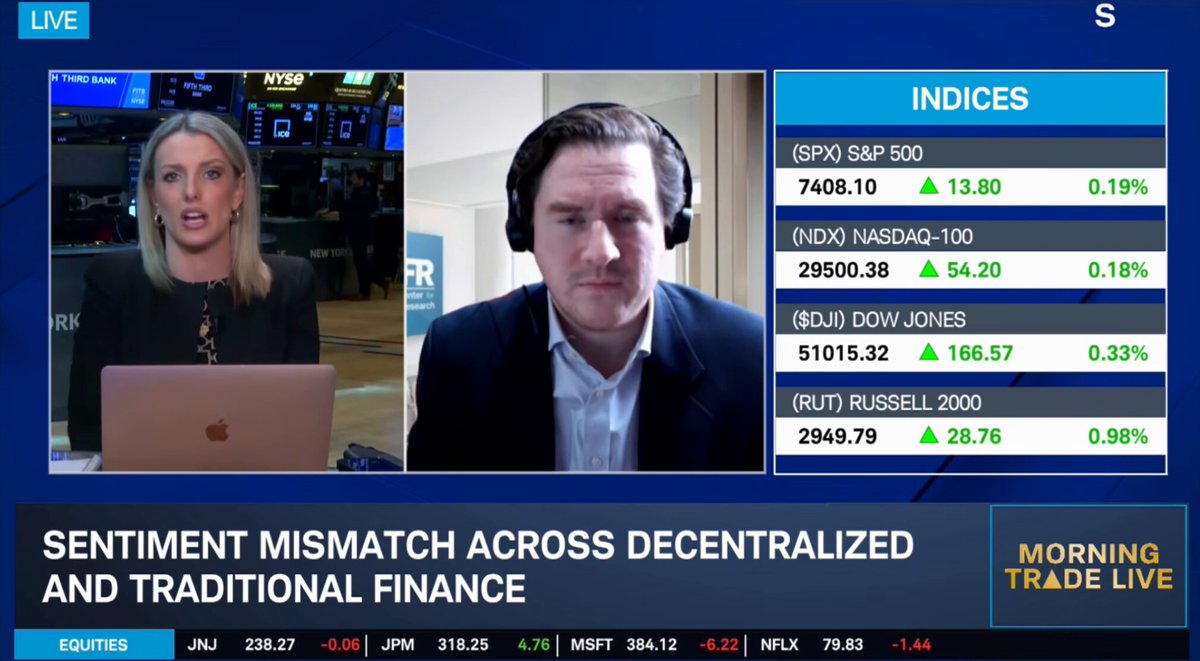Click the JPM change 4.76
The image size is (1200, 661).
point(534,645)
